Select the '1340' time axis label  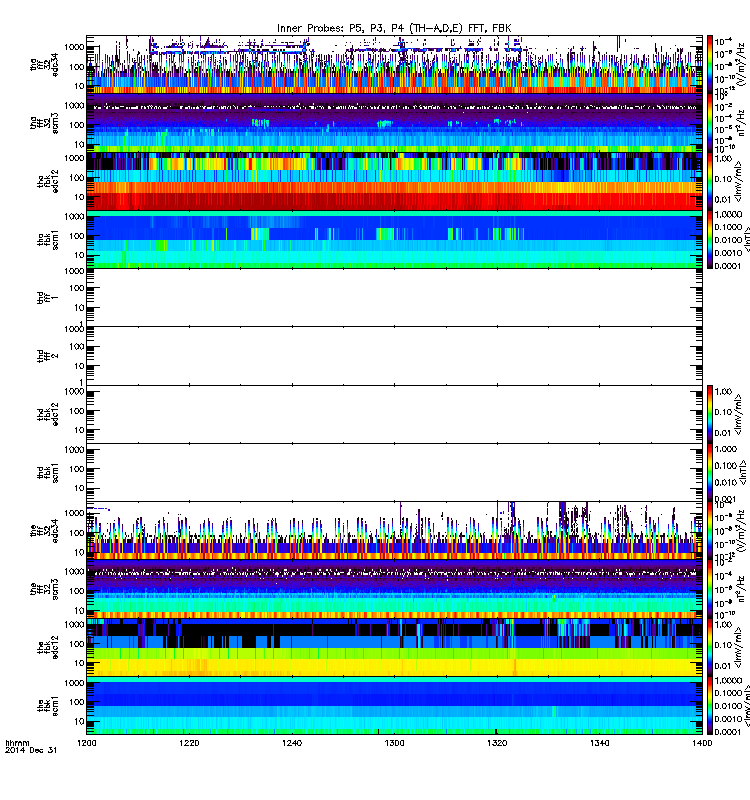point(599,743)
